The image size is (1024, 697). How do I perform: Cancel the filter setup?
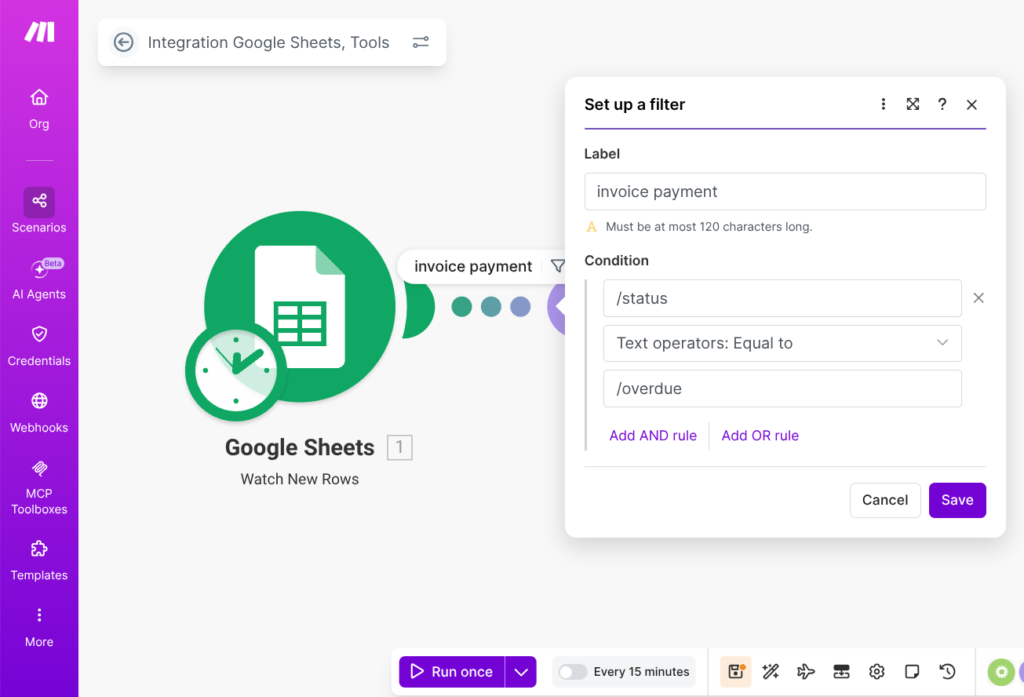[885, 500]
